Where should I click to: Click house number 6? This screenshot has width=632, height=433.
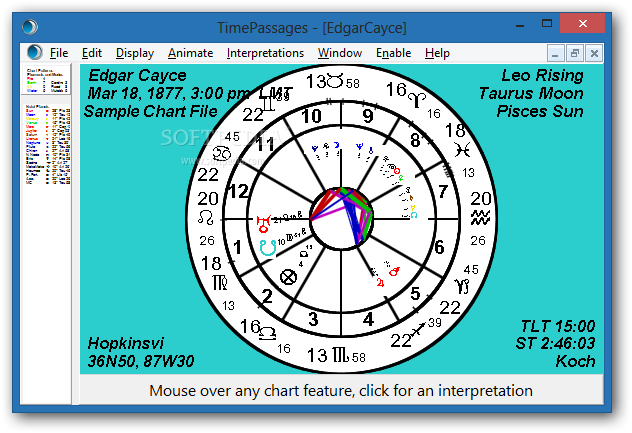point(440,247)
